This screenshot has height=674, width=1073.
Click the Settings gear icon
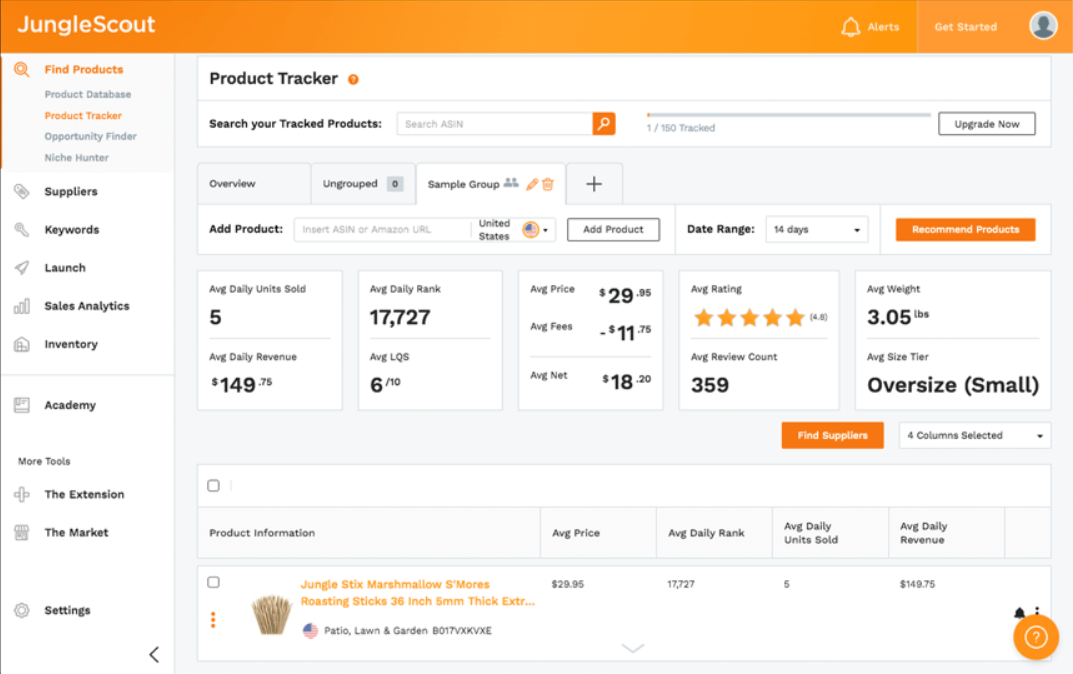pyautogui.click(x=22, y=610)
